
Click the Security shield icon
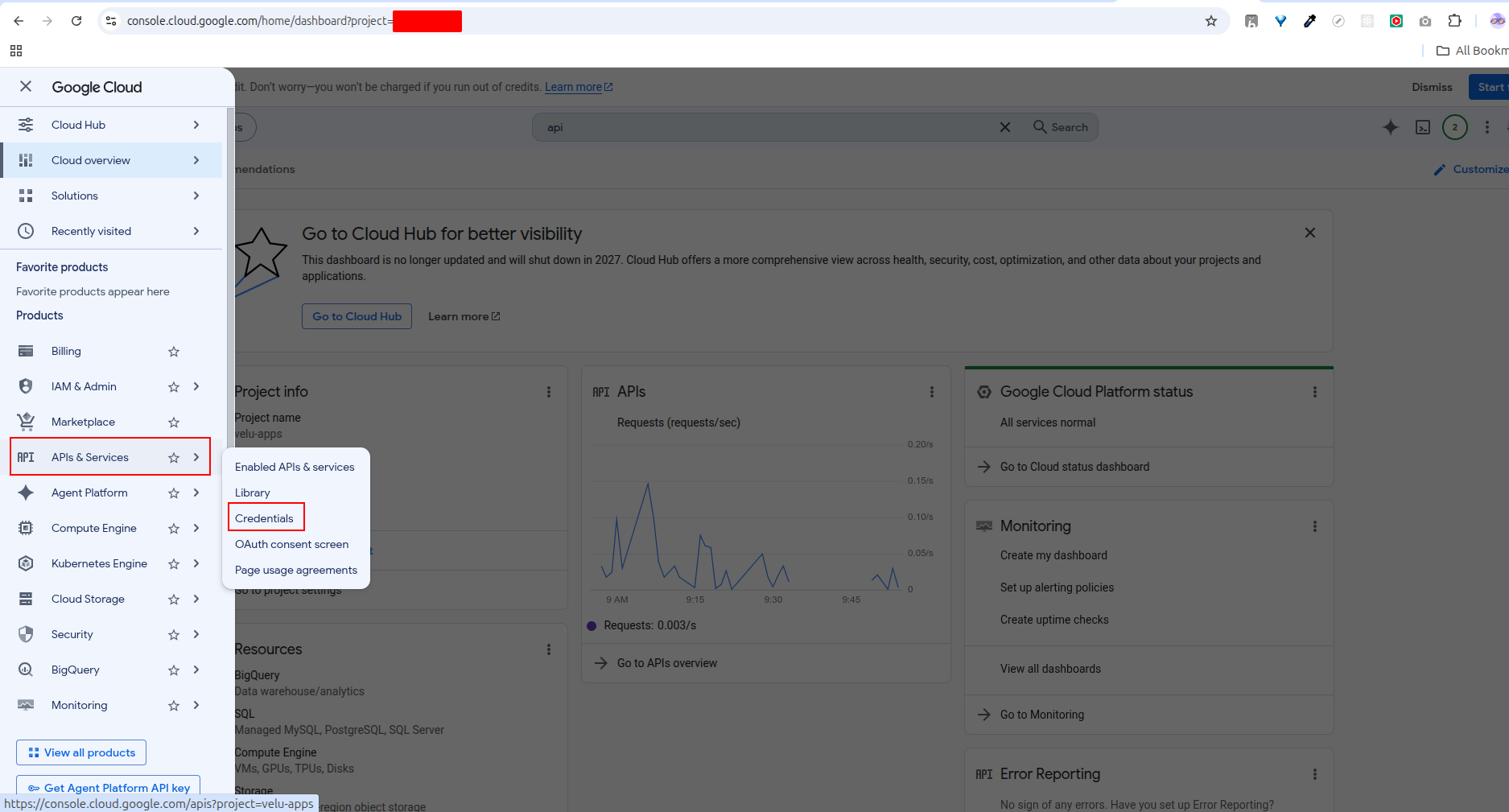point(26,634)
